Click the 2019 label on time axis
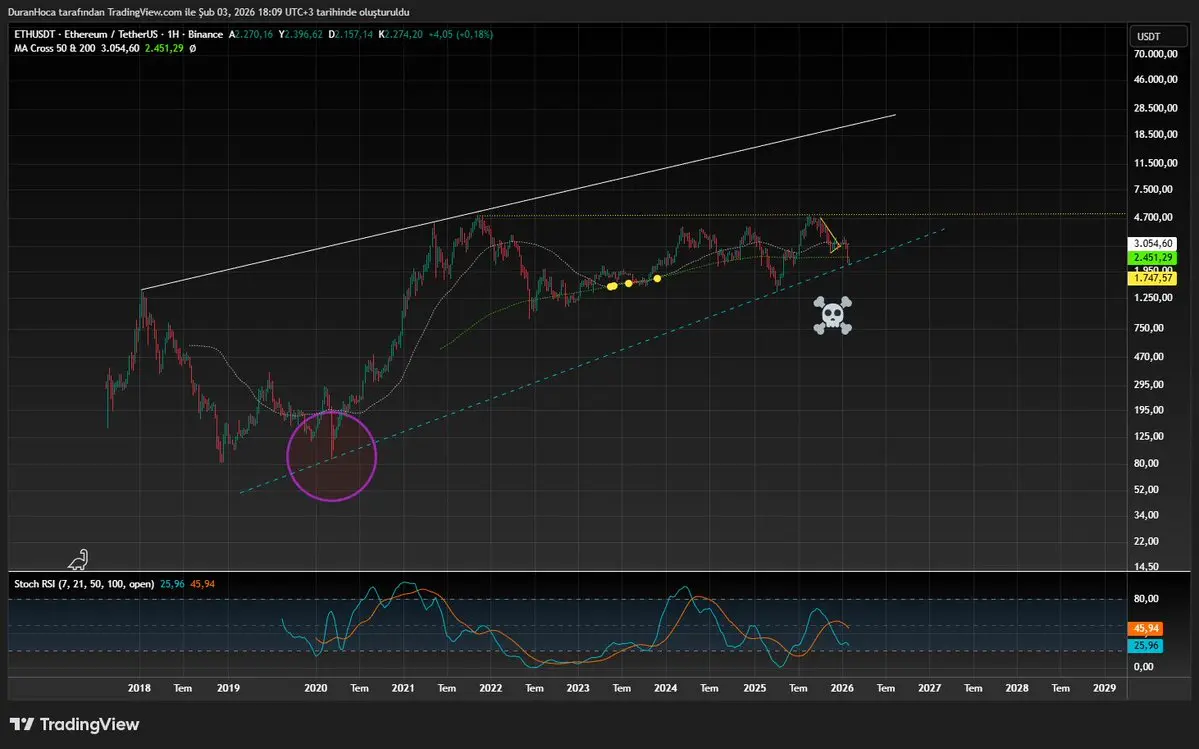 [x=228, y=688]
